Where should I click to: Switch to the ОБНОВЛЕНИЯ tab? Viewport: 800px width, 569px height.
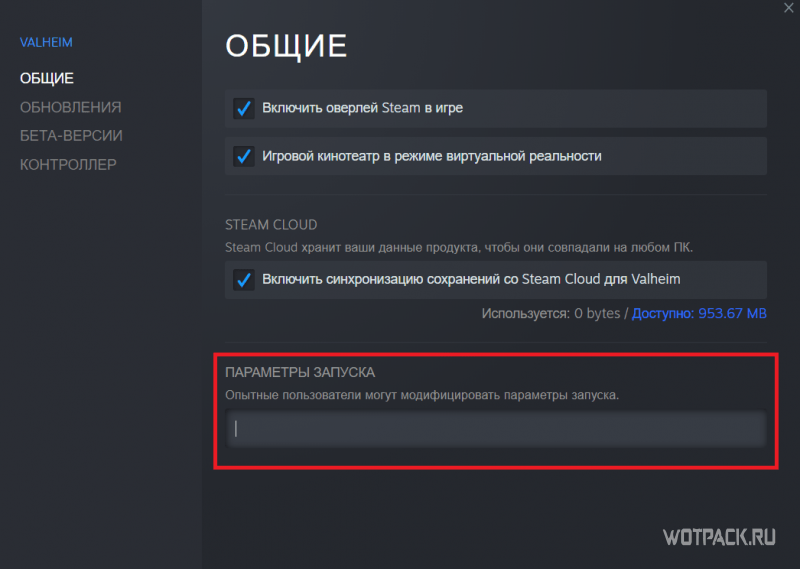point(70,107)
